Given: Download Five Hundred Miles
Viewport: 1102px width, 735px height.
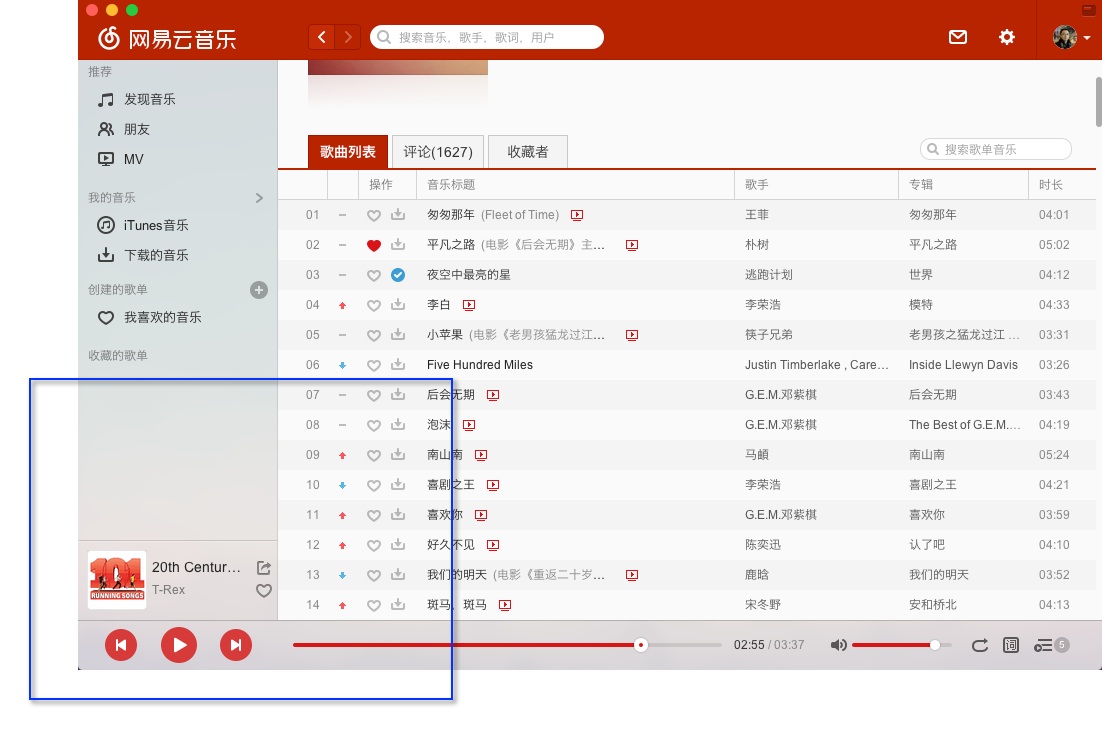Looking at the screenshot, I should [398, 364].
